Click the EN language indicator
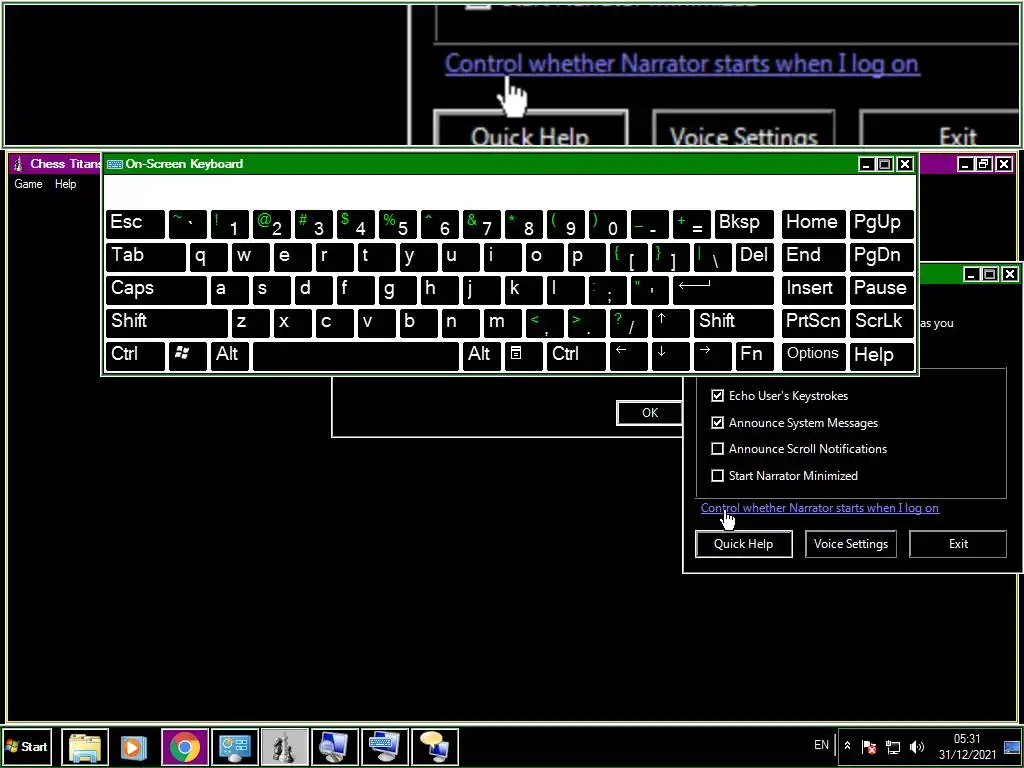 tap(821, 745)
